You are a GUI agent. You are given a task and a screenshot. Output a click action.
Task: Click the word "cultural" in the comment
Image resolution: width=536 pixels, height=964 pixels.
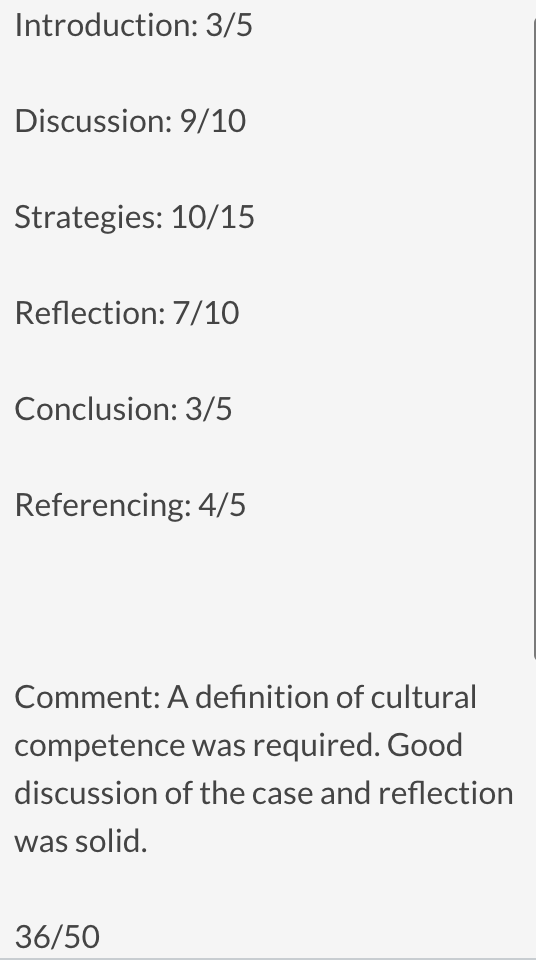[424, 697]
